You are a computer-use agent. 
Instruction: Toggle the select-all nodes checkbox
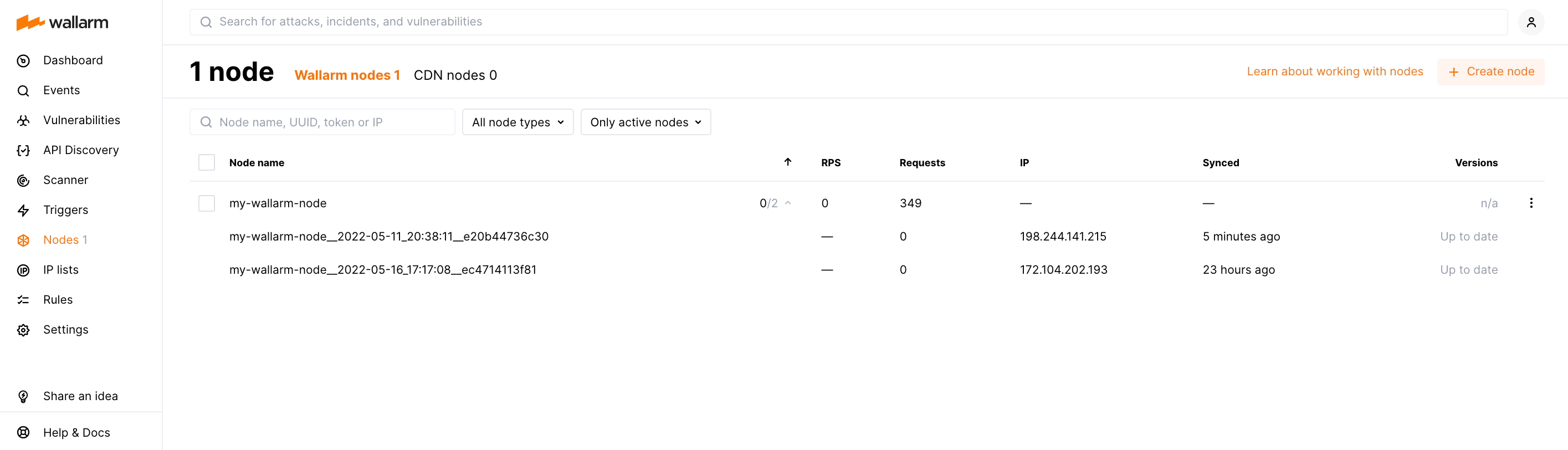pos(207,162)
